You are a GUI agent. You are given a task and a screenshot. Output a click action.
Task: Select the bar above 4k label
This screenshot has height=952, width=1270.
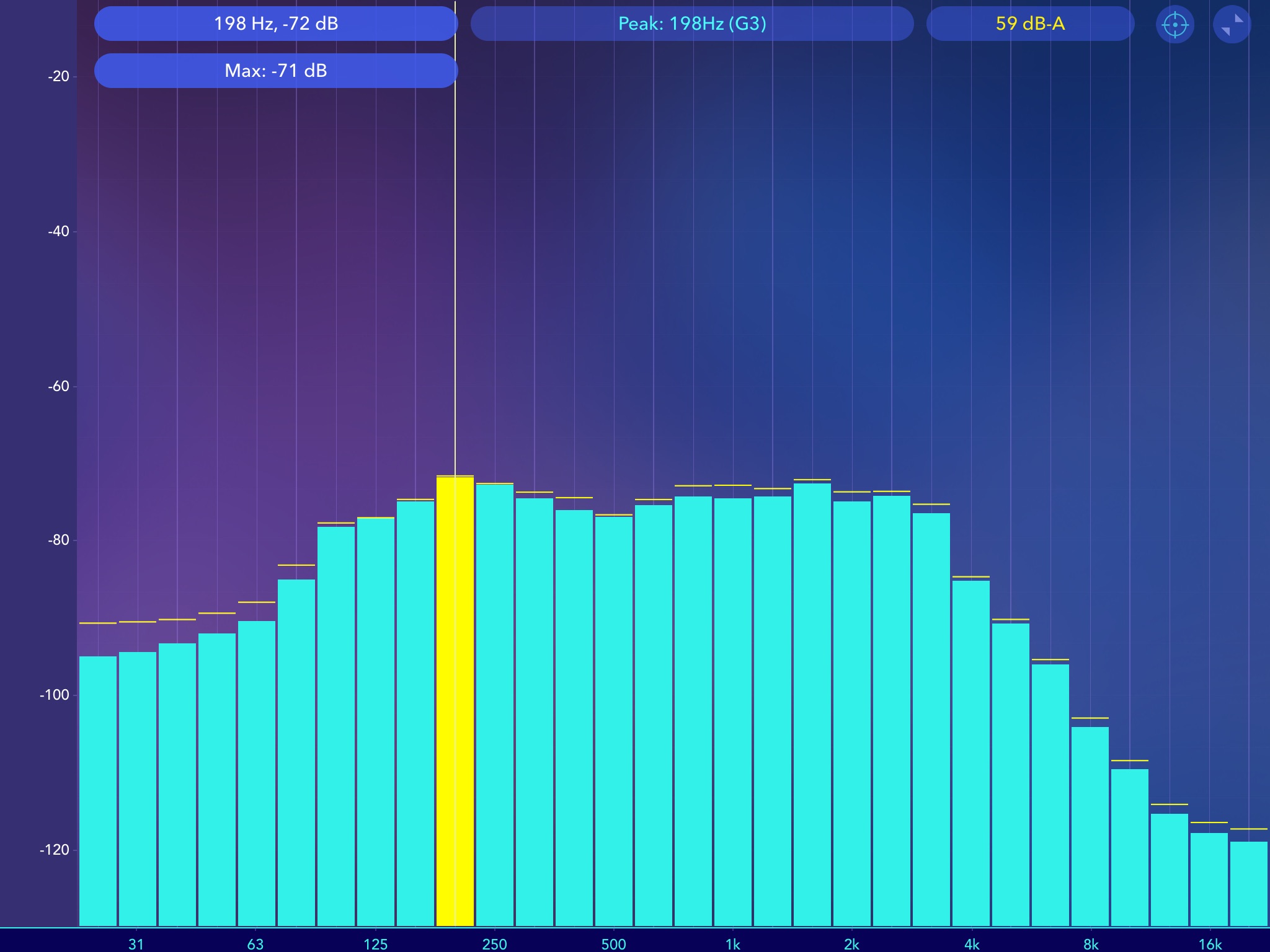click(x=971, y=752)
